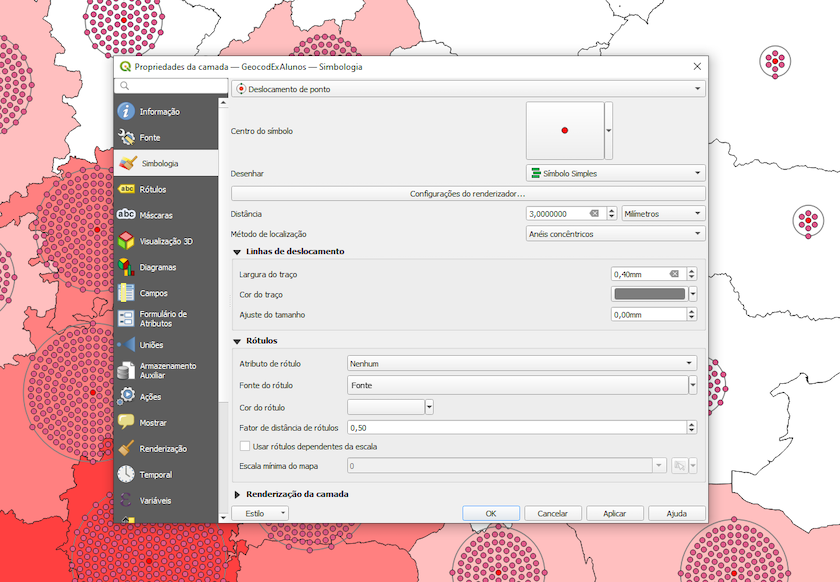Screen dimensions: 840x582
Task: Collapse the Linhas de deslocamento section
Action: coord(238,252)
